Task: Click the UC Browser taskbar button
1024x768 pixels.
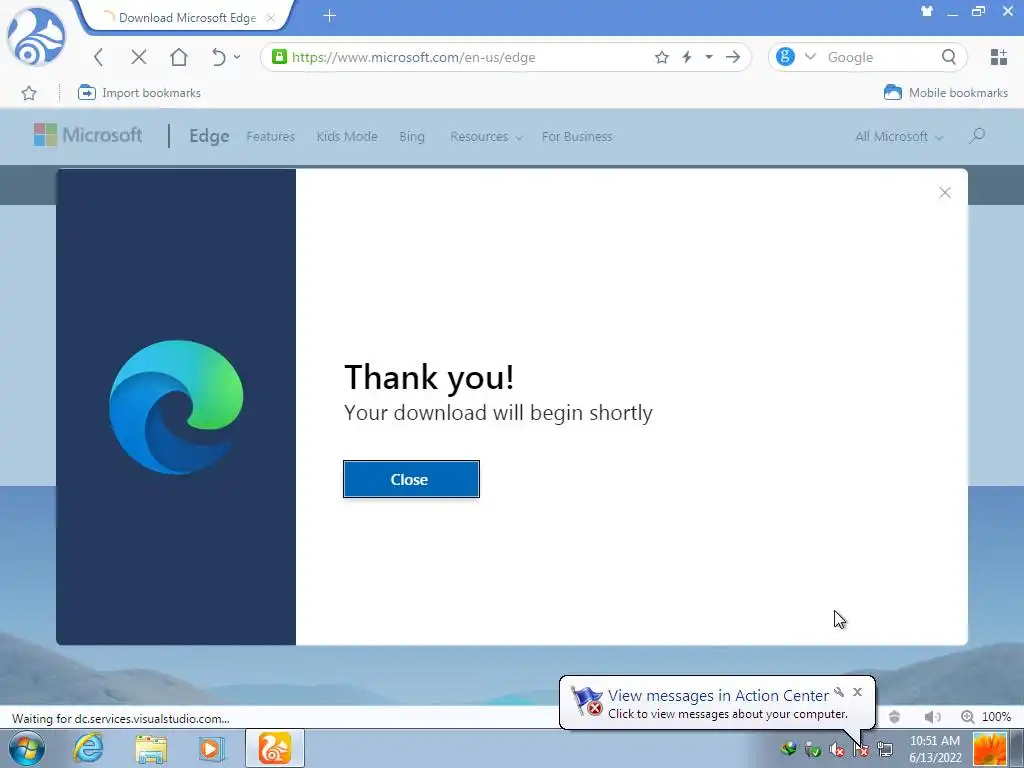Action: [275, 748]
